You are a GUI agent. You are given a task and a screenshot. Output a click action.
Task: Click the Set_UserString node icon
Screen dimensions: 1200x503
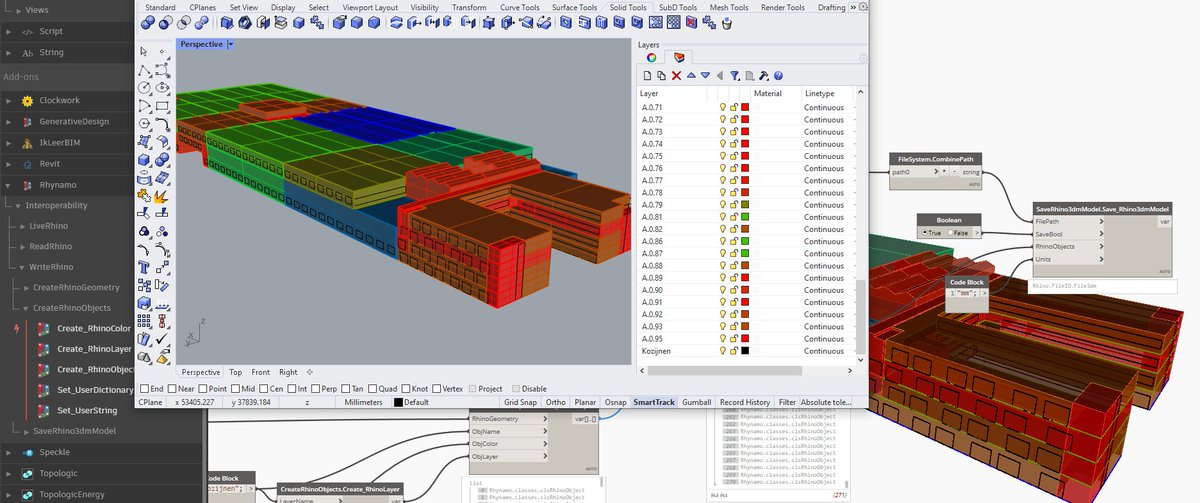tap(44, 410)
